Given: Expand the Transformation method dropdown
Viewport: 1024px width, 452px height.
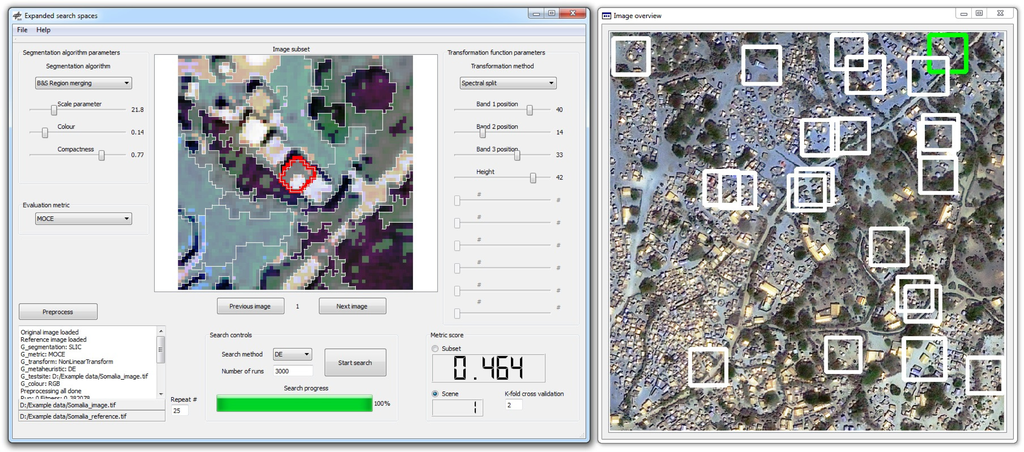Looking at the screenshot, I should (507, 83).
